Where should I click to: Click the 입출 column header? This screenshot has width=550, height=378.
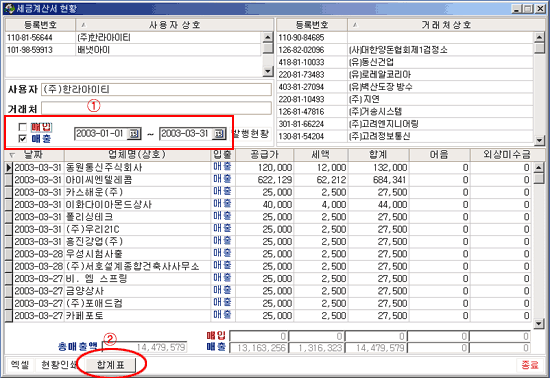[223, 155]
